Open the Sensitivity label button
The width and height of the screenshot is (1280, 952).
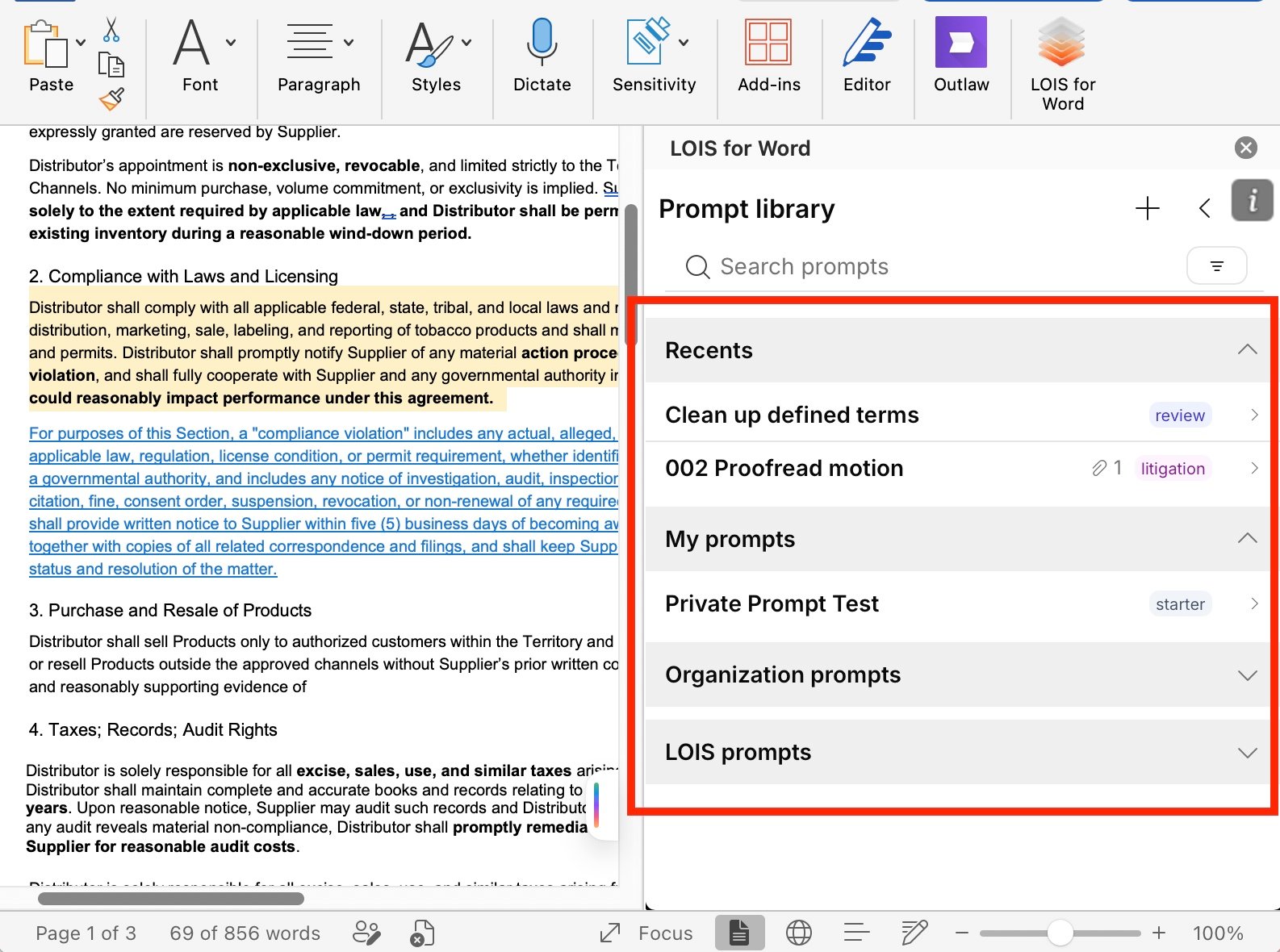(654, 56)
